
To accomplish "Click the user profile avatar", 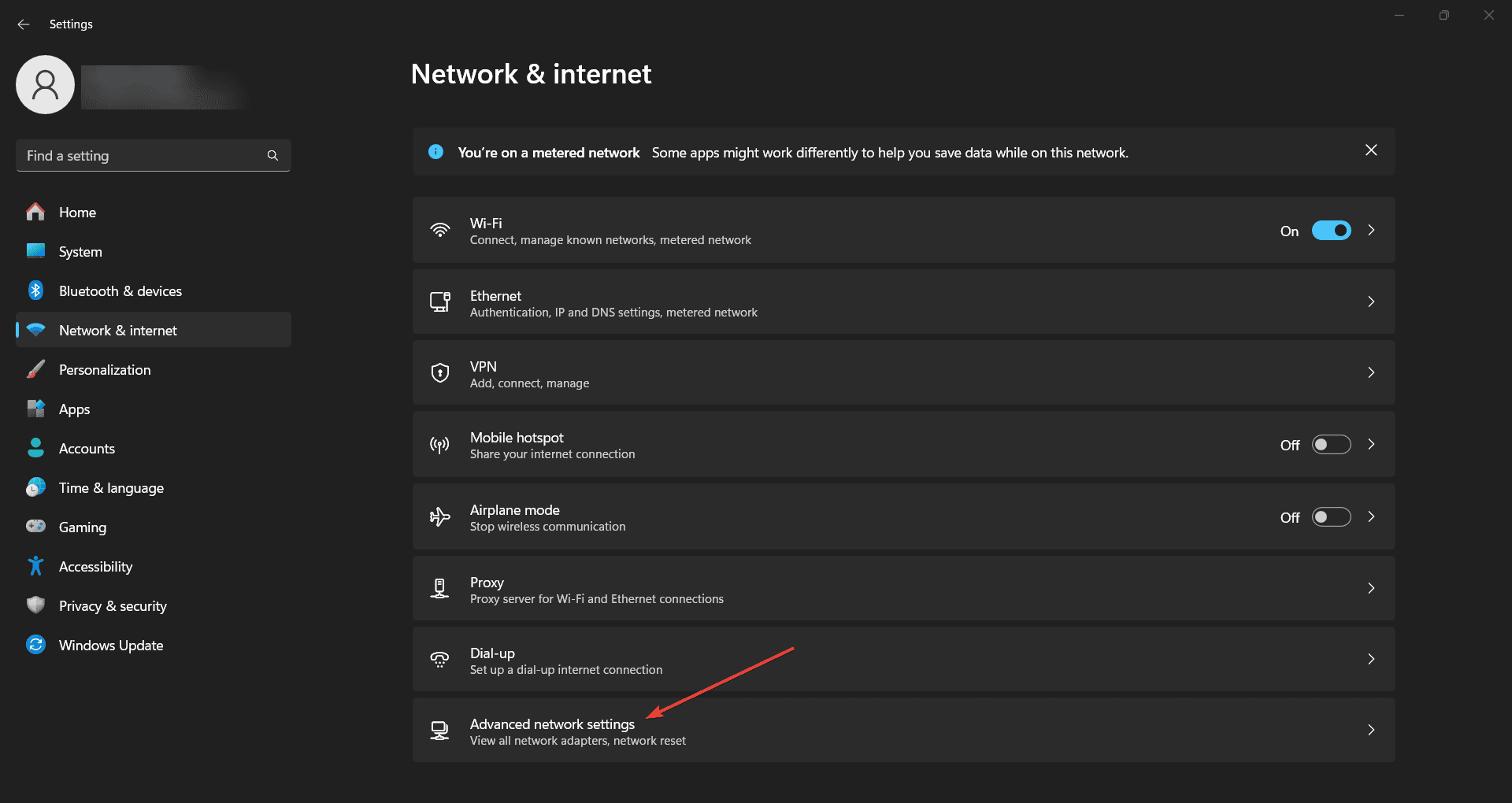I will [46, 85].
